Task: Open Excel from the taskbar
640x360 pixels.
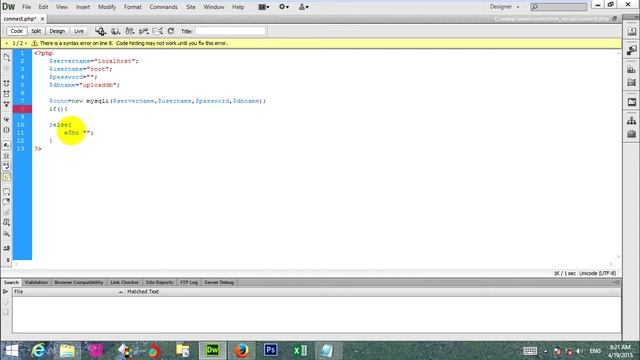Action: 299,350
